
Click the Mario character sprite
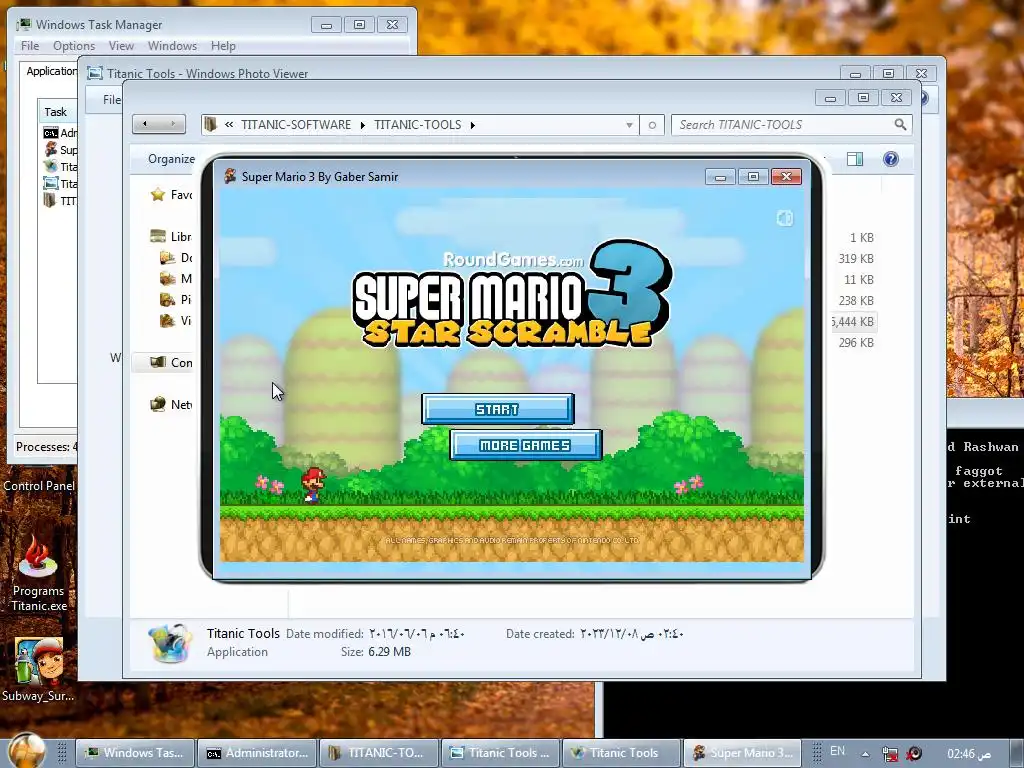pyautogui.click(x=312, y=486)
